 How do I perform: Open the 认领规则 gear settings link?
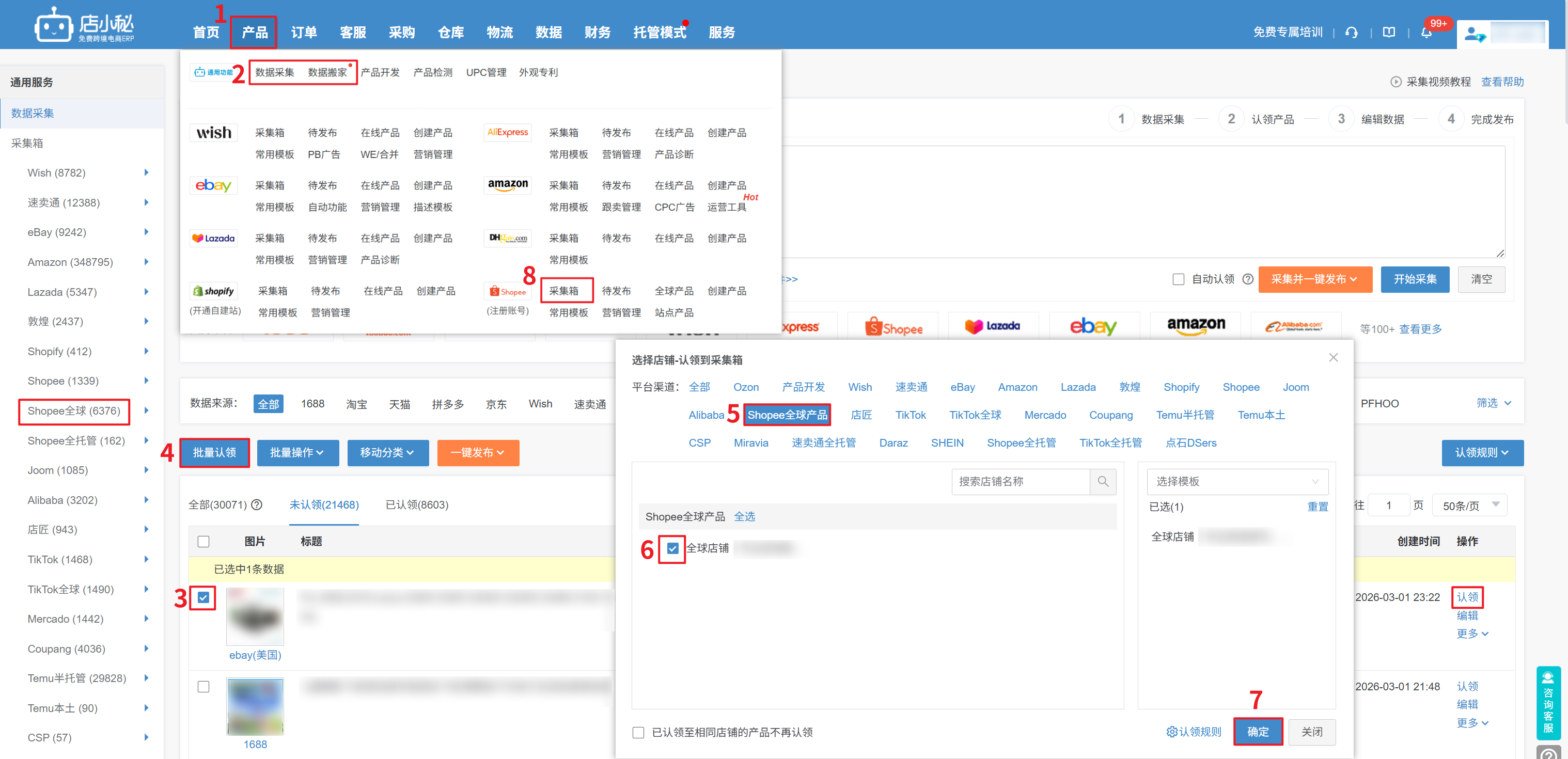[1193, 732]
